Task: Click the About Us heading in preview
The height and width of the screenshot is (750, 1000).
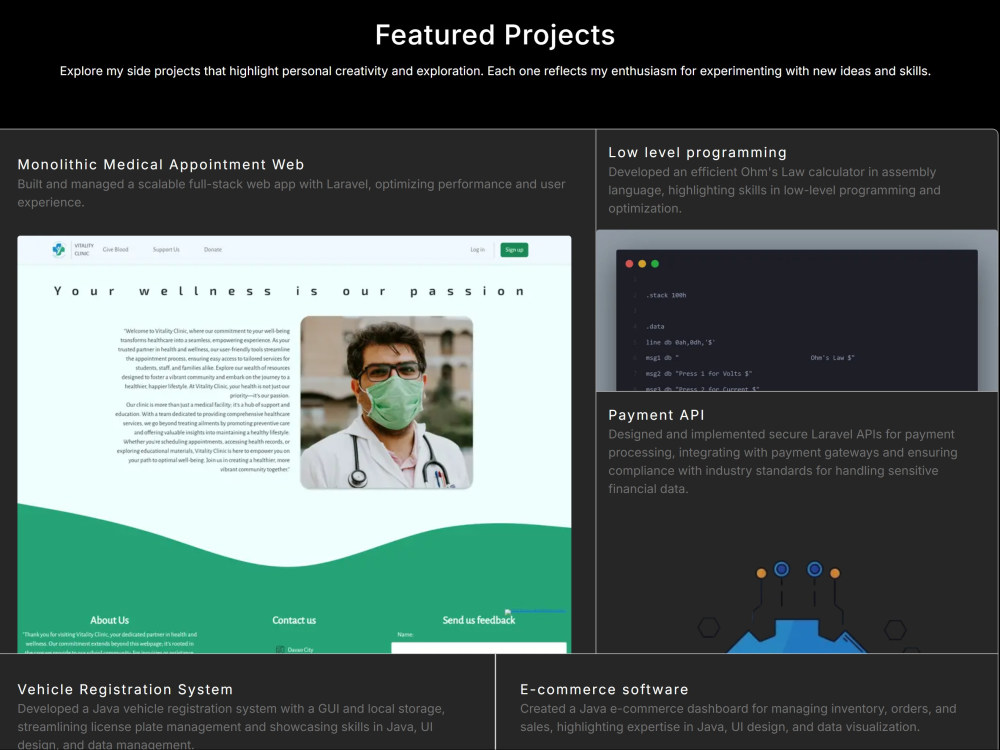Action: click(x=110, y=620)
